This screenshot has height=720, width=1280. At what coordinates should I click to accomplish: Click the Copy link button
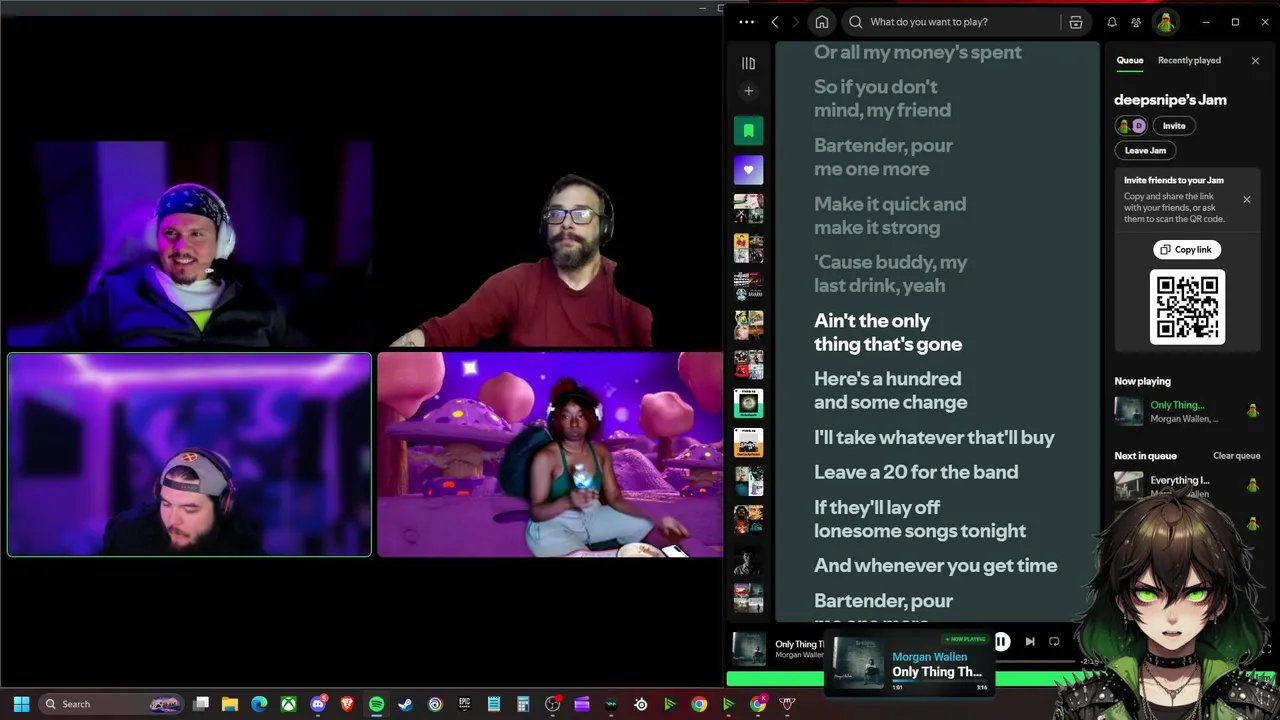tap(1187, 250)
